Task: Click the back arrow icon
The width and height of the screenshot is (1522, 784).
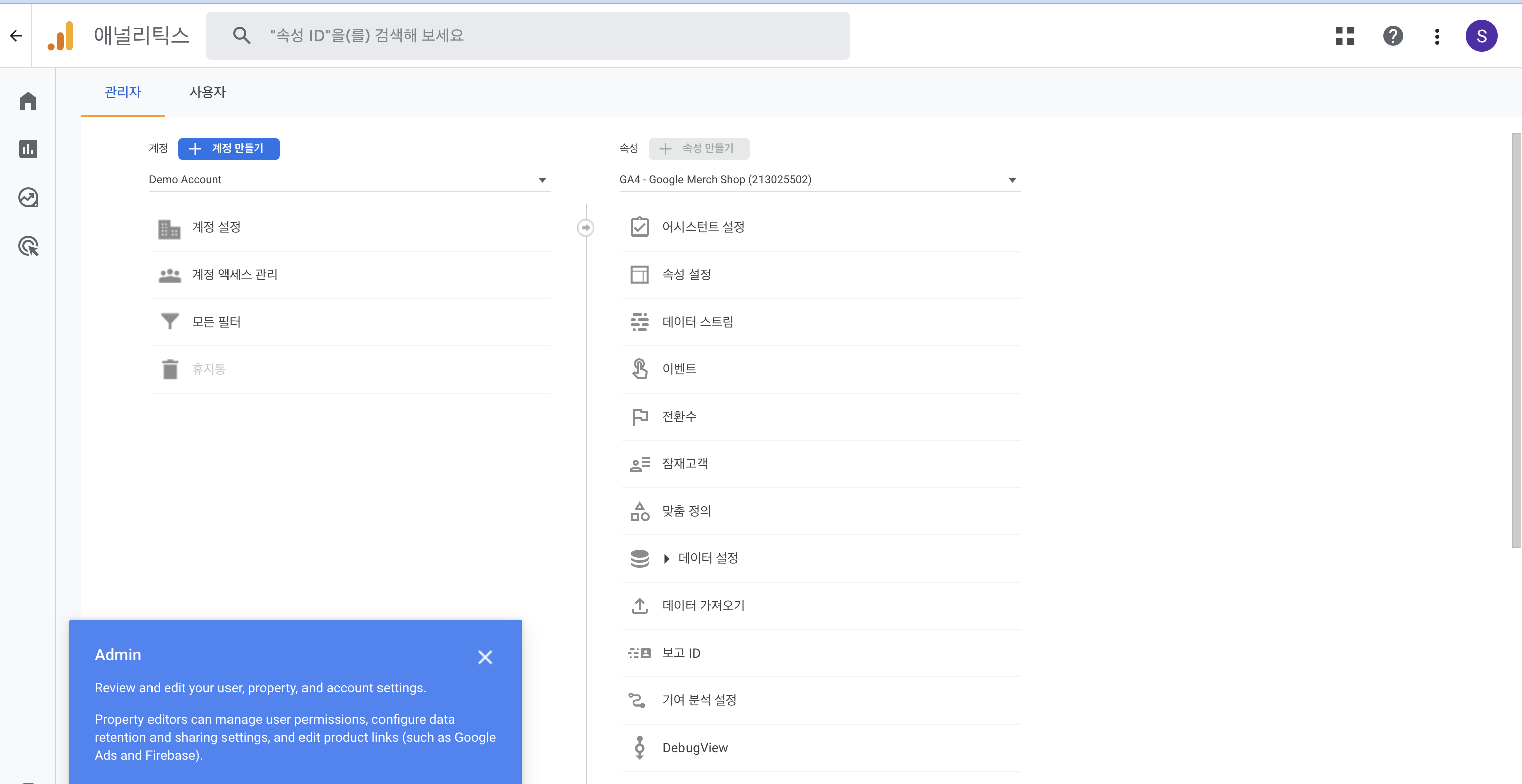Action: [16, 36]
